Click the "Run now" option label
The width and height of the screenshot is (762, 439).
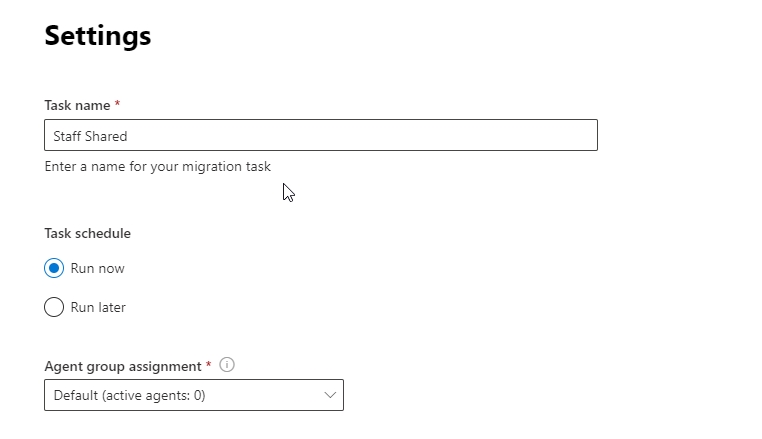coord(98,268)
